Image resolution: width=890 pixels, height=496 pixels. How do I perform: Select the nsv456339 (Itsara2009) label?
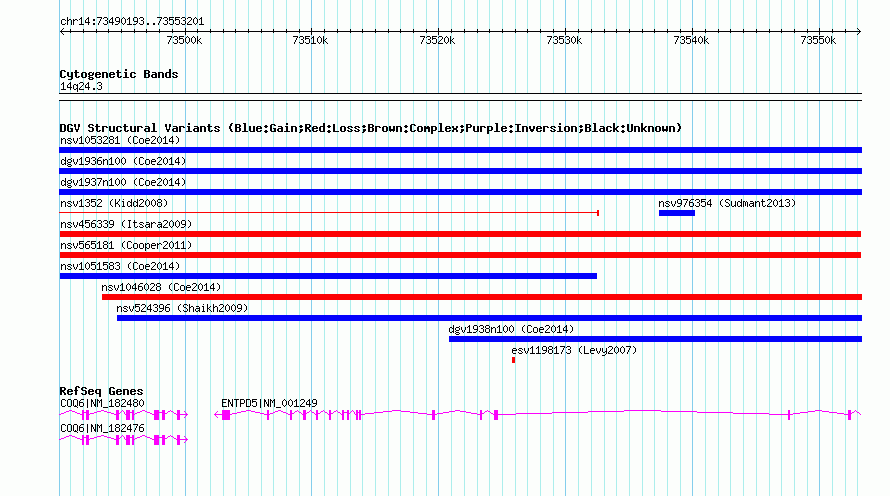coord(126,224)
